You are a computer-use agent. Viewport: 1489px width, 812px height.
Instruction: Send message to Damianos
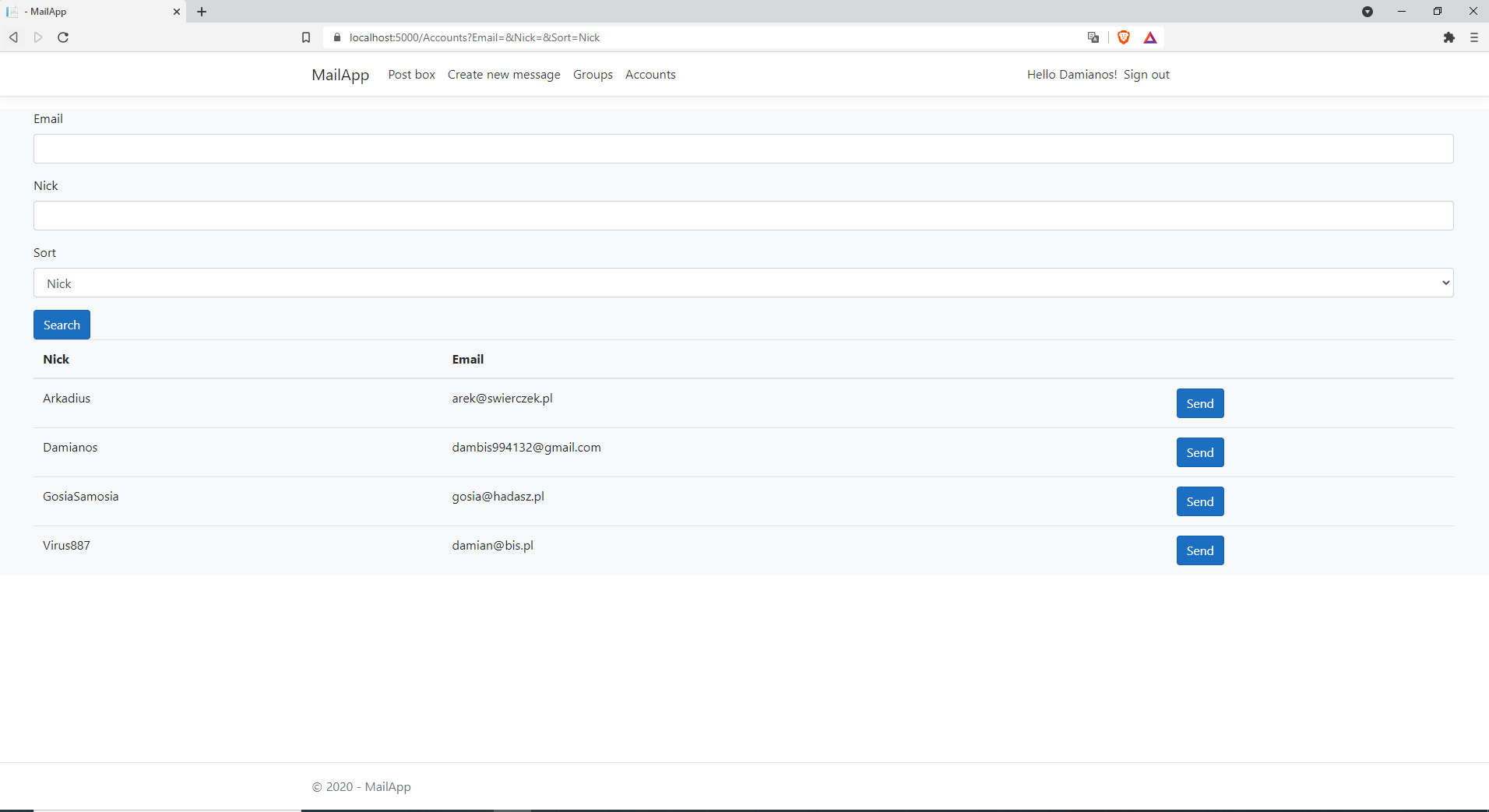click(1200, 452)
